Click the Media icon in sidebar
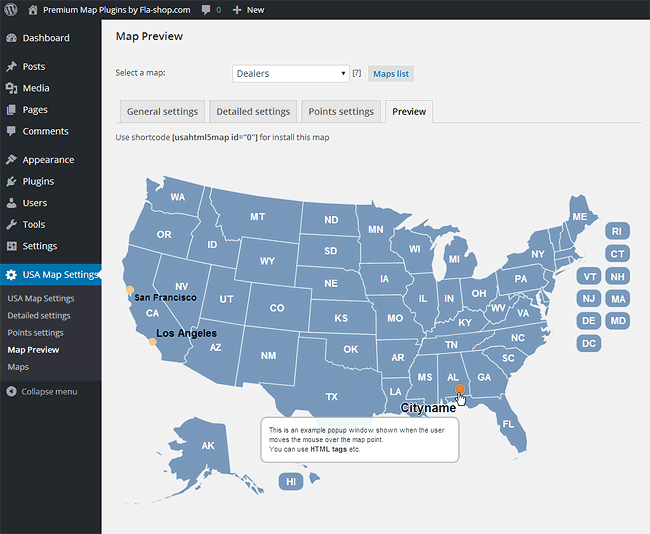The height and width of the screenshot is (534, 650). point(12,88)
